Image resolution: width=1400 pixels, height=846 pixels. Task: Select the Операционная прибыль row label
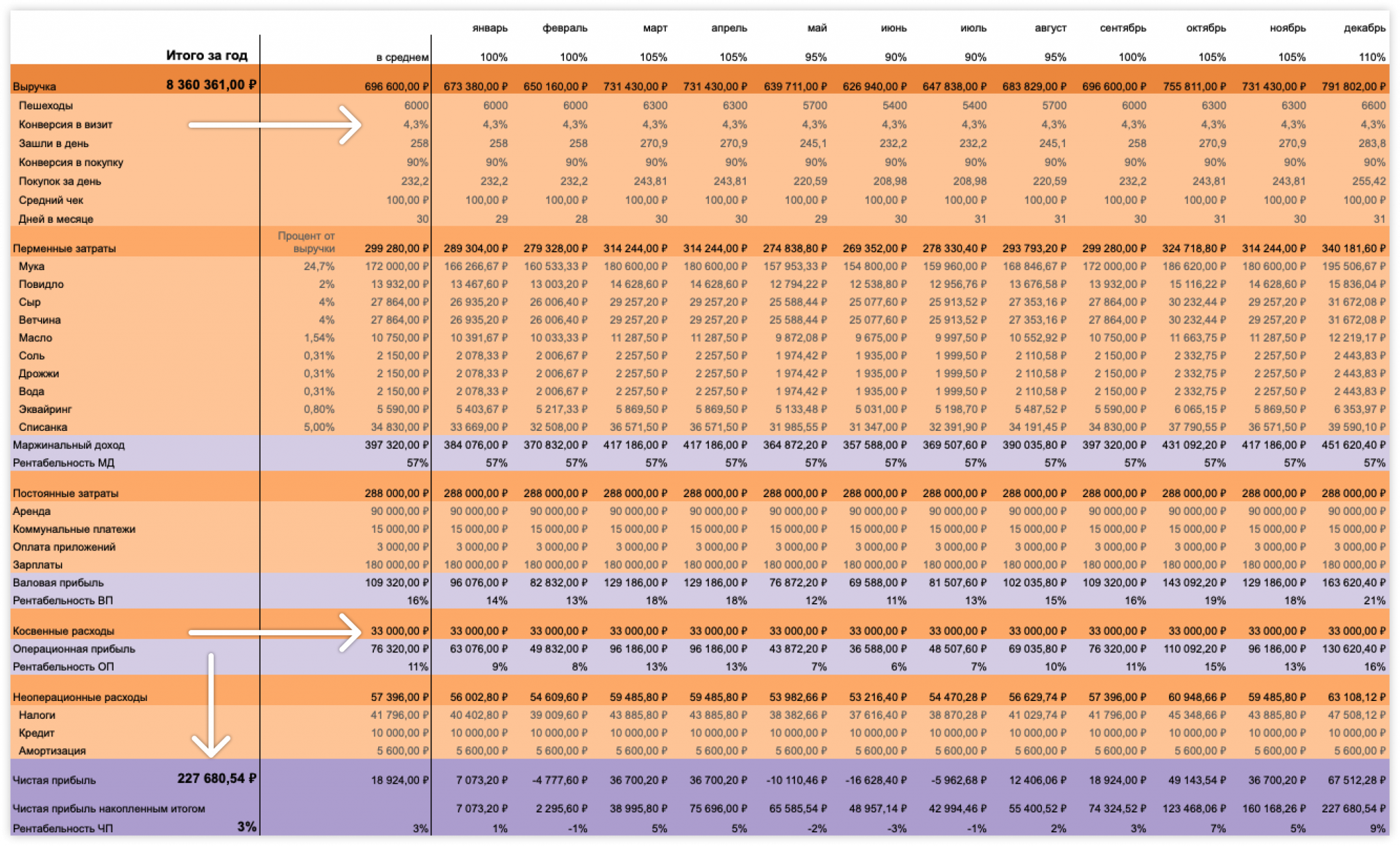pyautogui.click(x=74, y=648)
